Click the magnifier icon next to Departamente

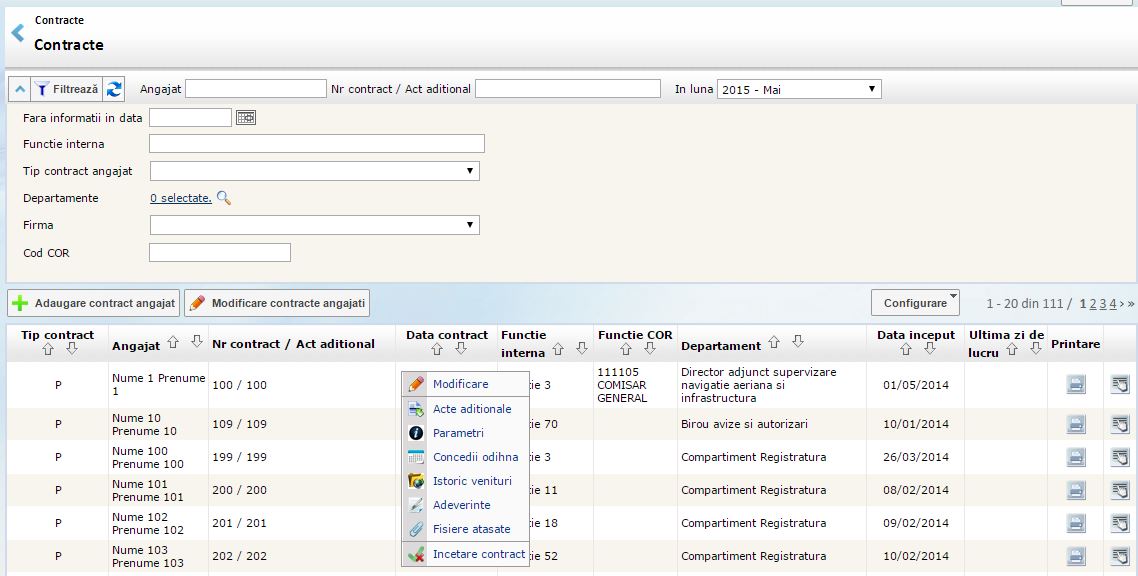point(224,198)
